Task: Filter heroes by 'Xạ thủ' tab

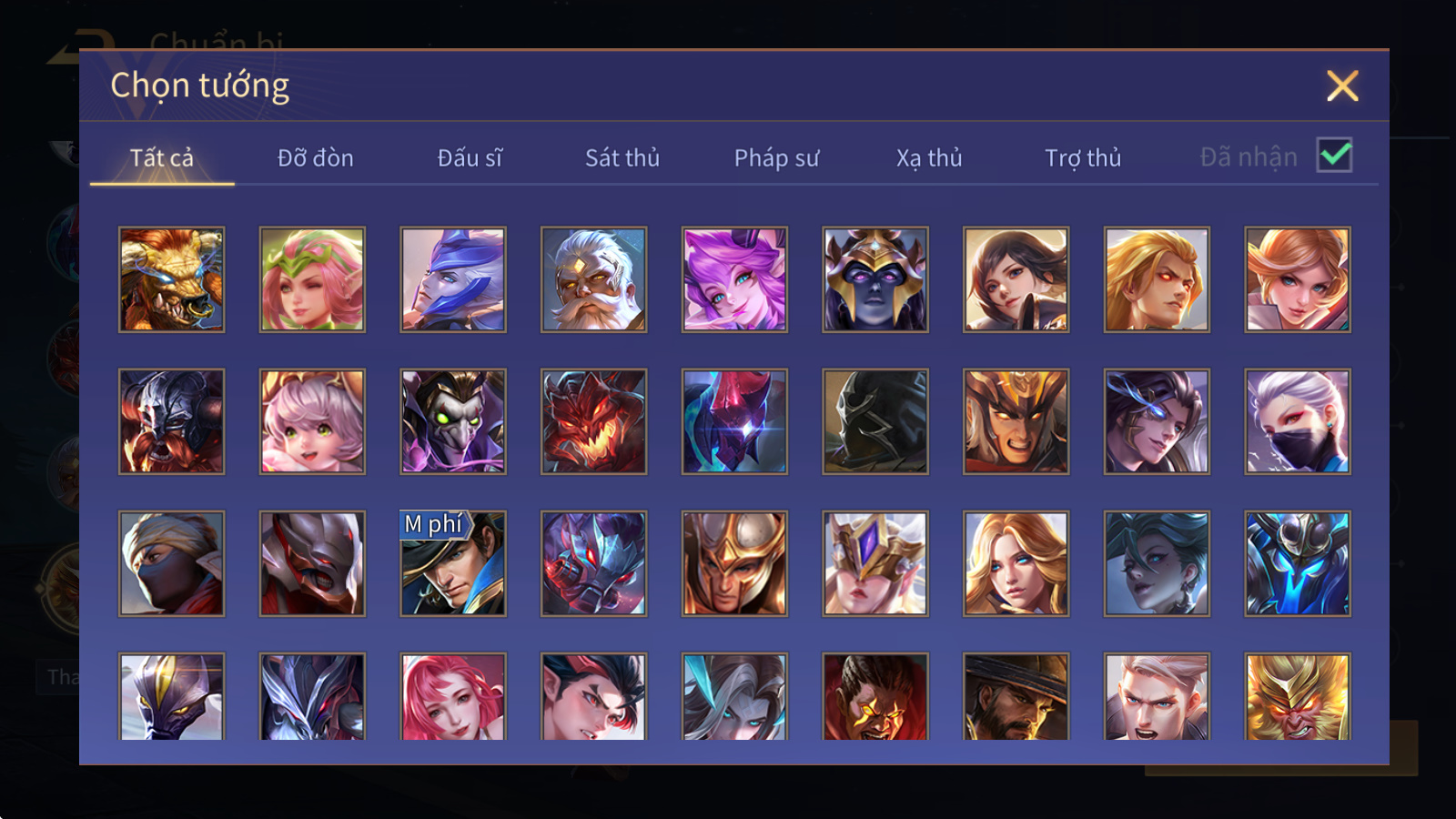Action: click(x=929, y=158)
